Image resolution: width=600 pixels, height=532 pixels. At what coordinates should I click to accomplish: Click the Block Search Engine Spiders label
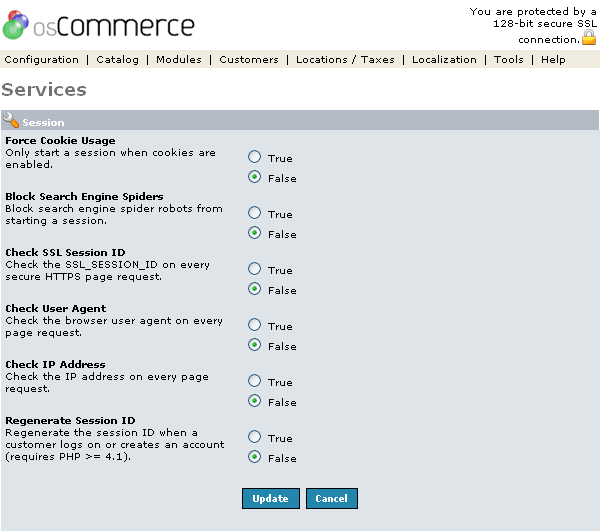click(x=84, y=196)
